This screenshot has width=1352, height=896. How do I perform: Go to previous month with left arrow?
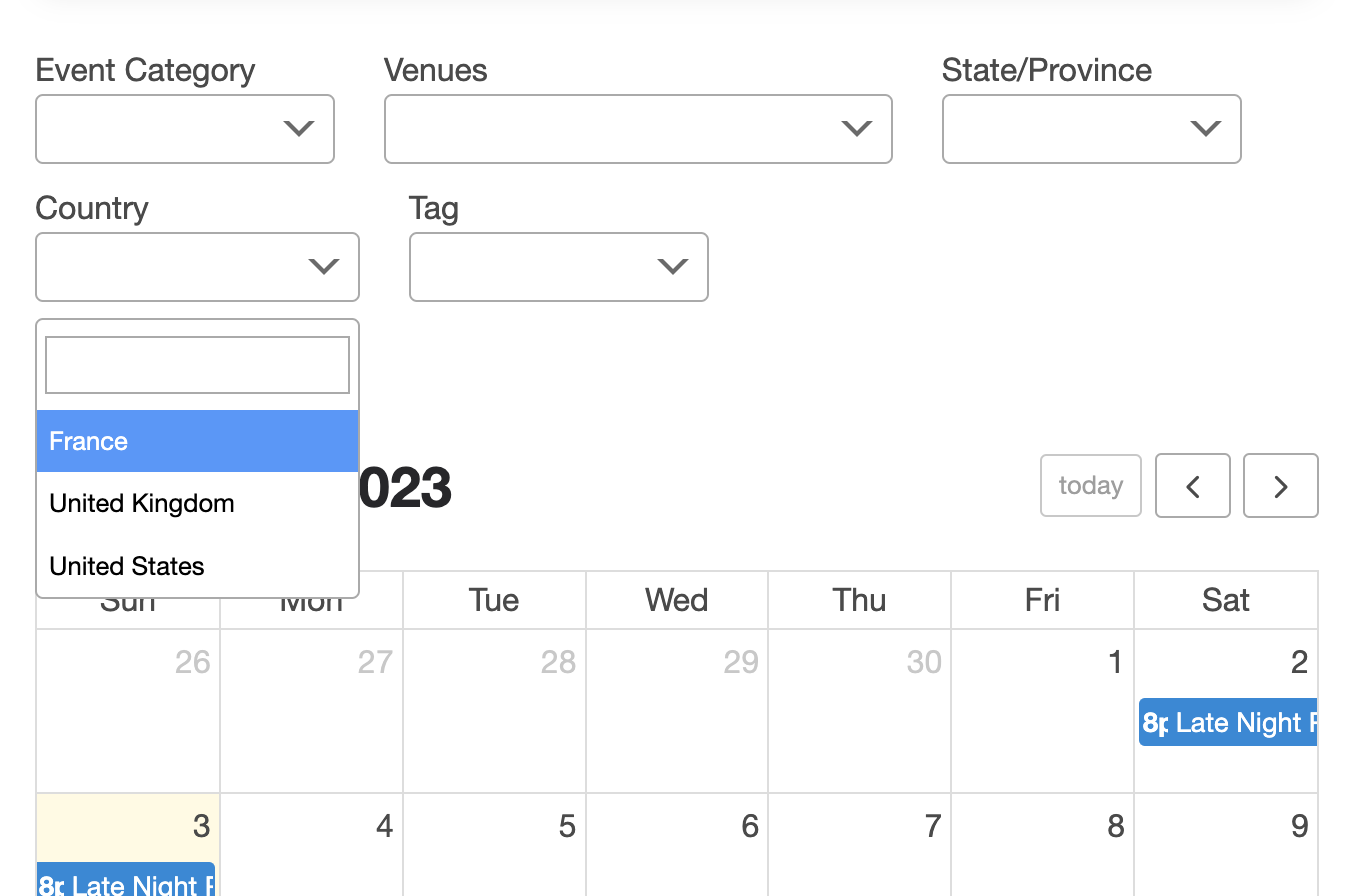point(1192,486)
